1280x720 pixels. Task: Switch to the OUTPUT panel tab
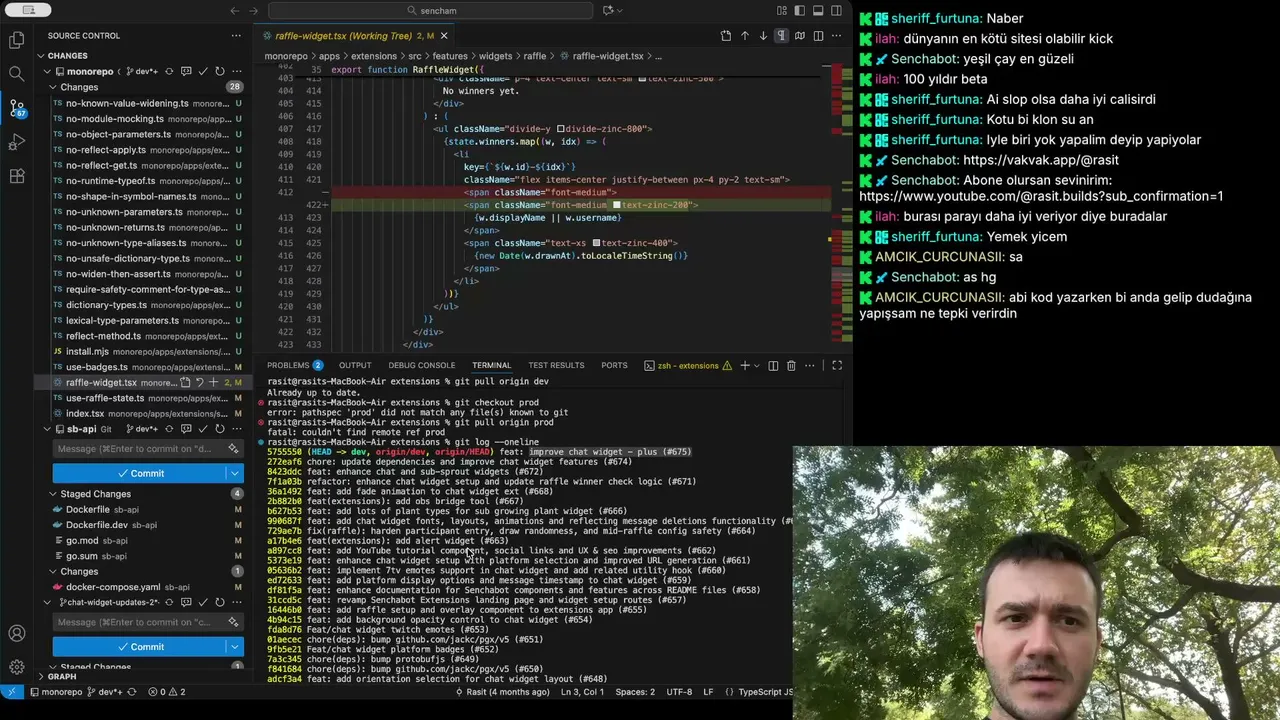click(x=355, y=366)
